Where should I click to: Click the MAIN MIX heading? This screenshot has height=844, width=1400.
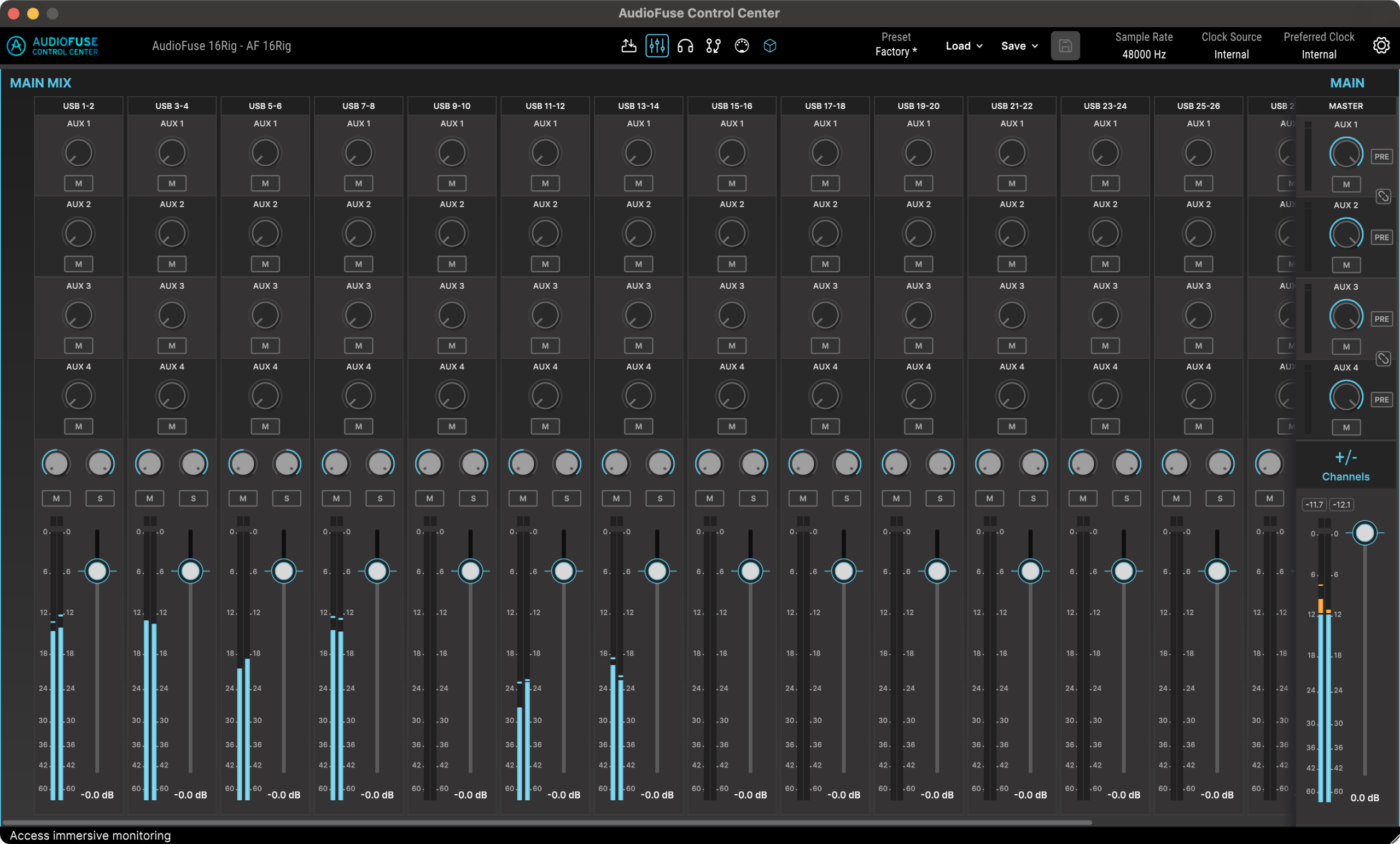click(x=41, y=83)
